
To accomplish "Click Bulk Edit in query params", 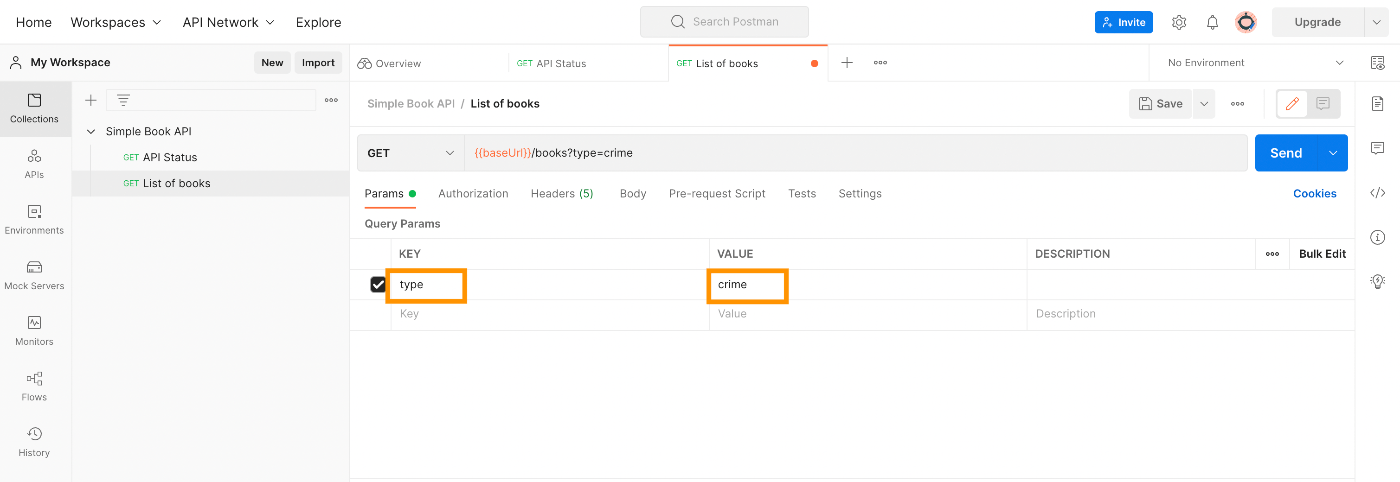I will click(x=1322, y=254).
